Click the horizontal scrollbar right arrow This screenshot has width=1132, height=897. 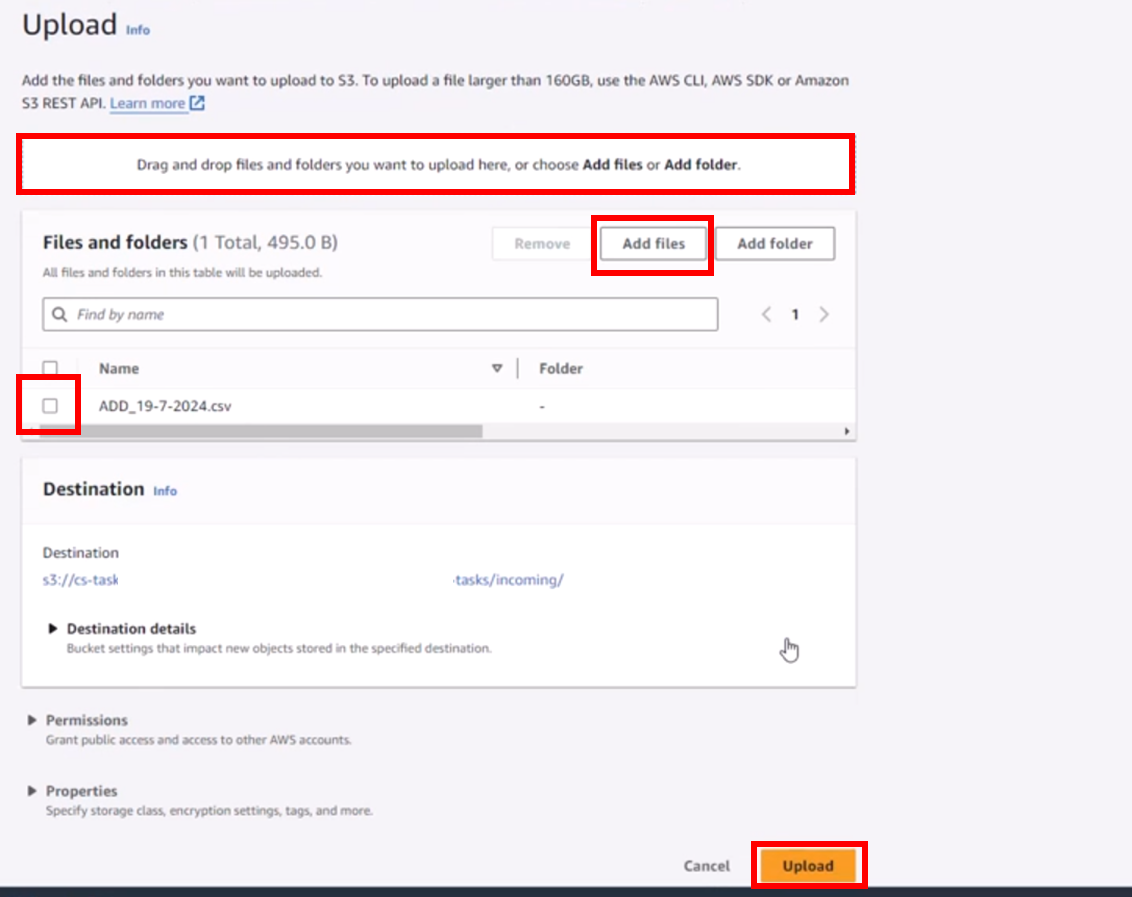click(847, 431)
